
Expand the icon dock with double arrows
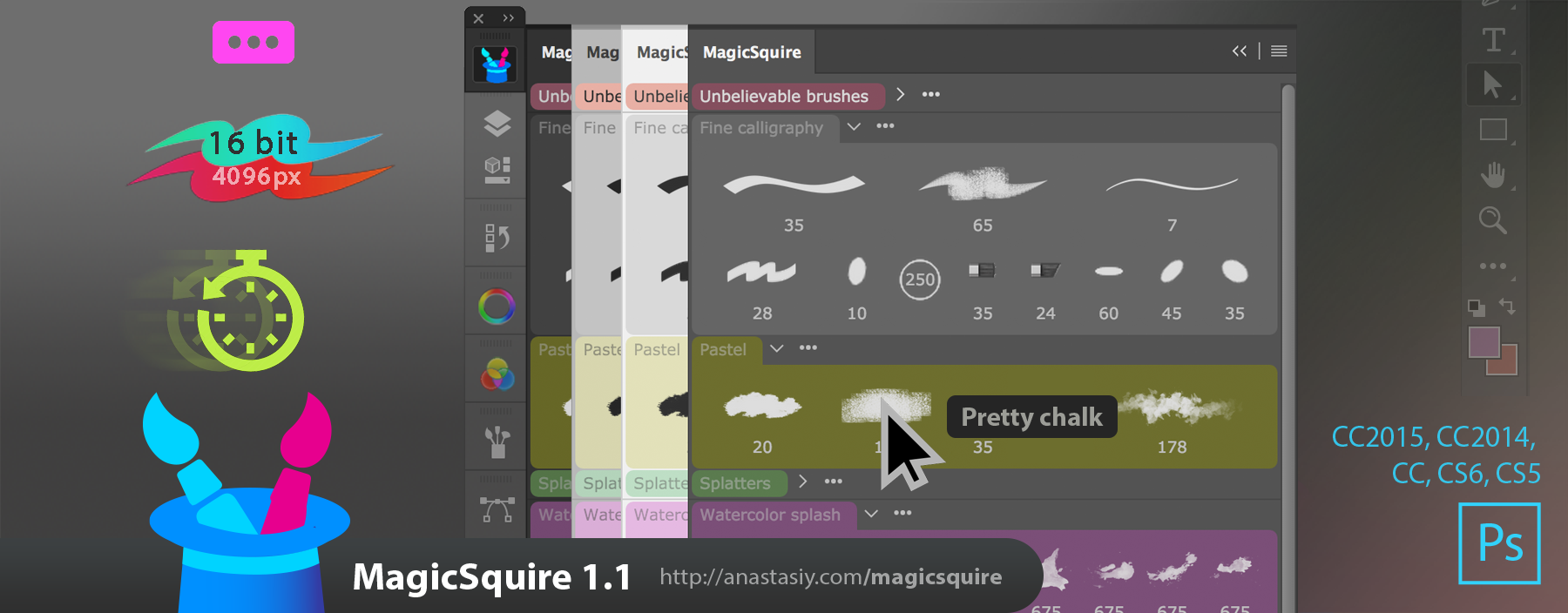[509, 17]
